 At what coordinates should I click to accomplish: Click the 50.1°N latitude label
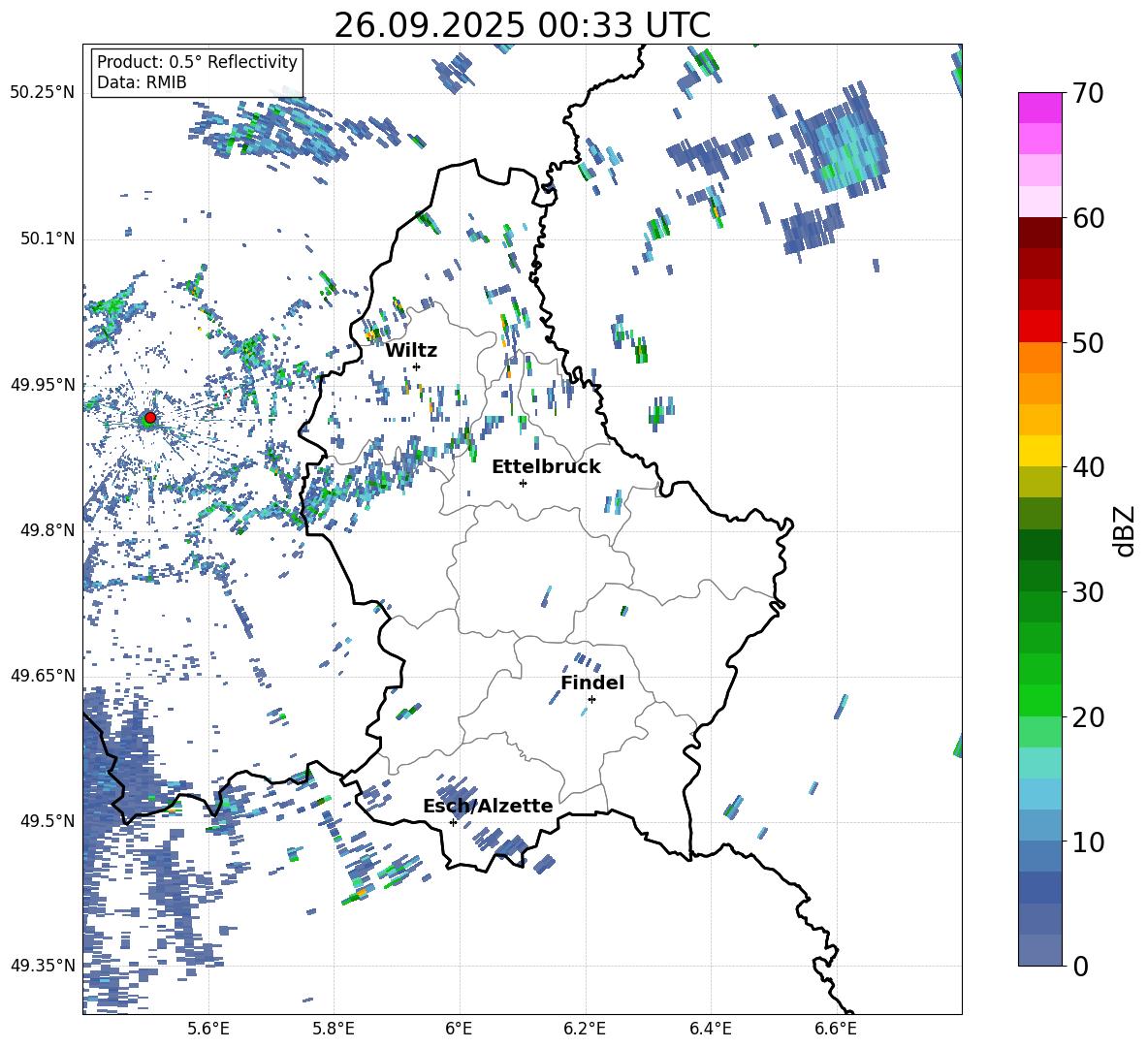coord(47,238)
